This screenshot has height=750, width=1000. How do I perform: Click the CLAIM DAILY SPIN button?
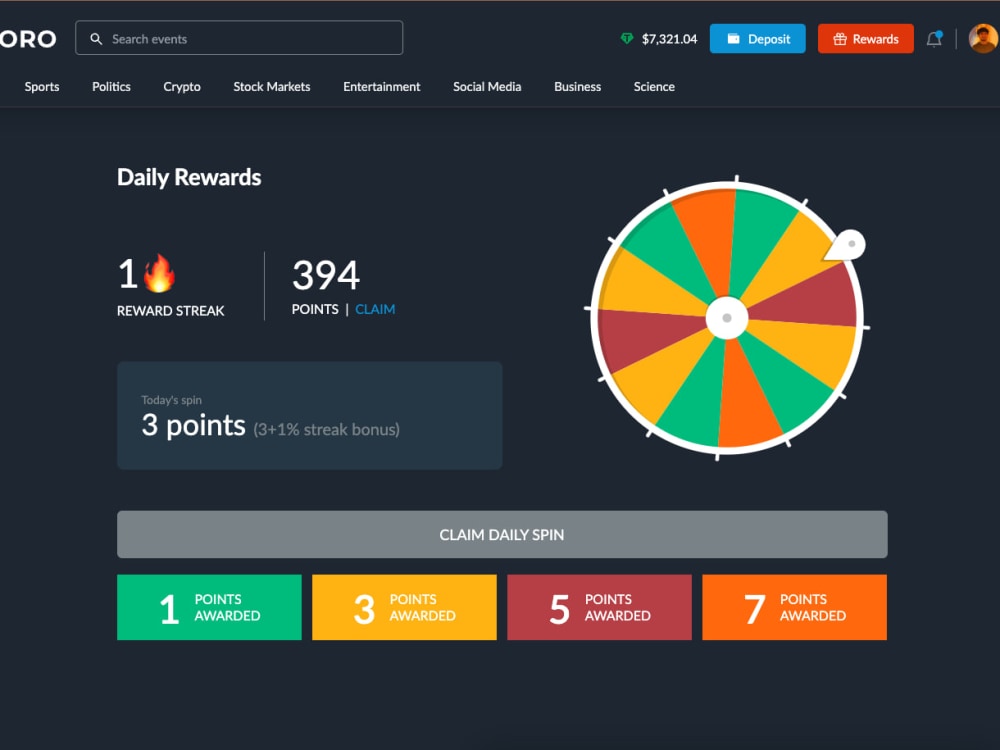click(x=502, y=534)
